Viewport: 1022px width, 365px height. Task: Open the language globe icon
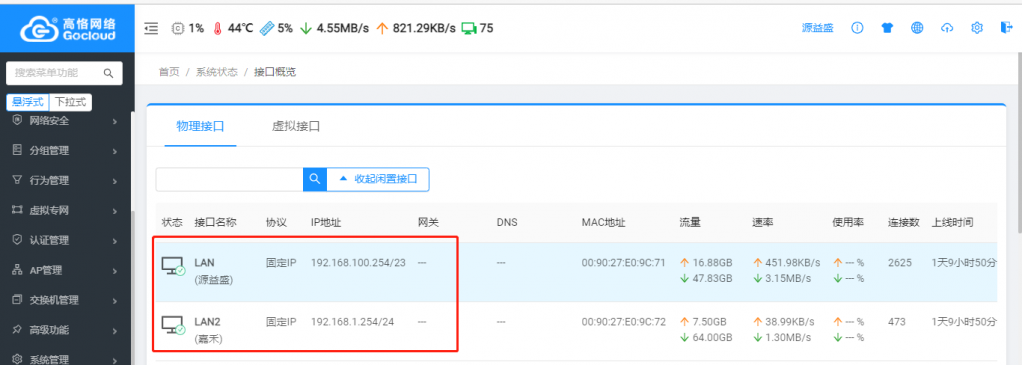917,28
